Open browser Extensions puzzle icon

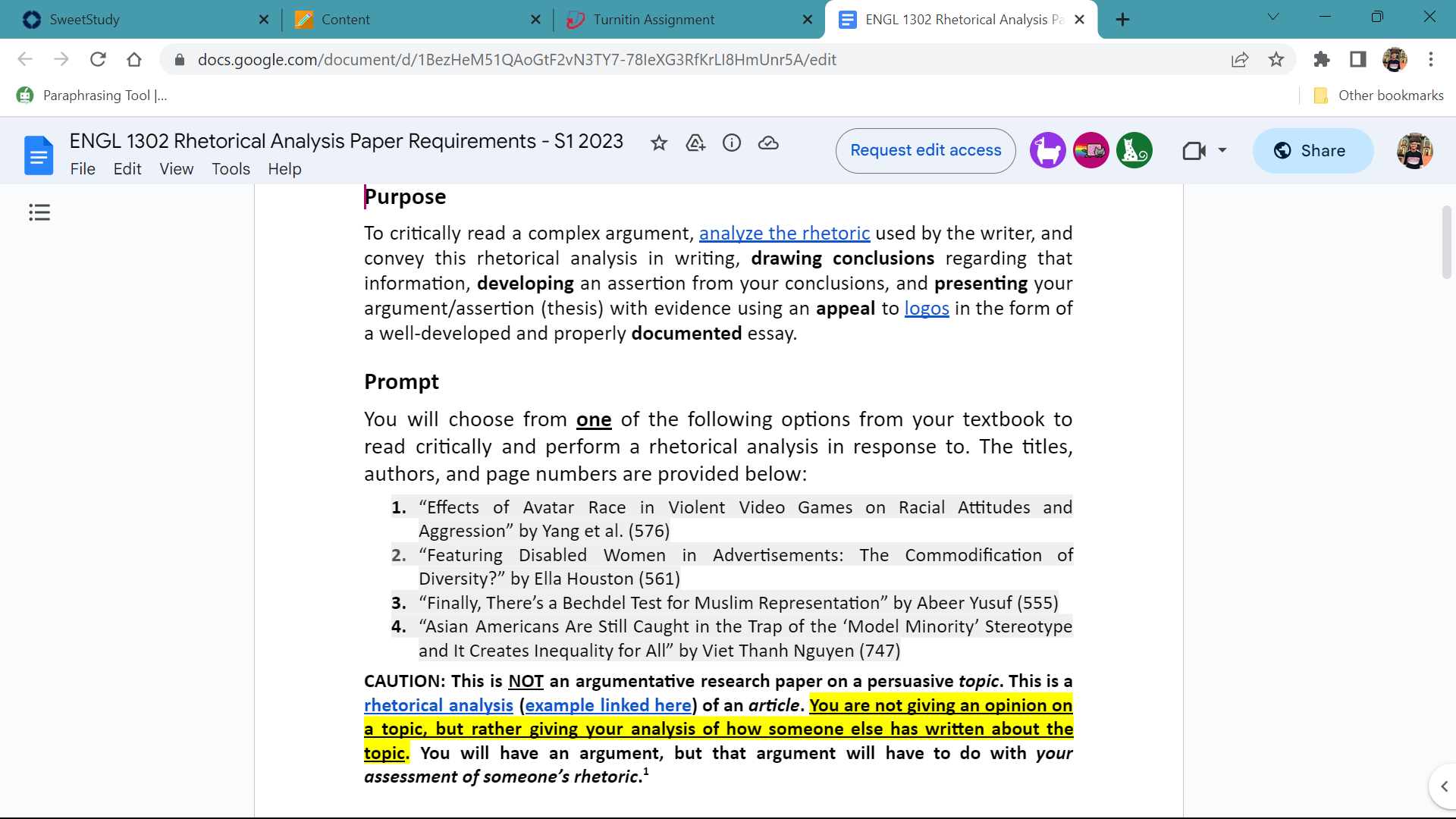(1322, 59)
